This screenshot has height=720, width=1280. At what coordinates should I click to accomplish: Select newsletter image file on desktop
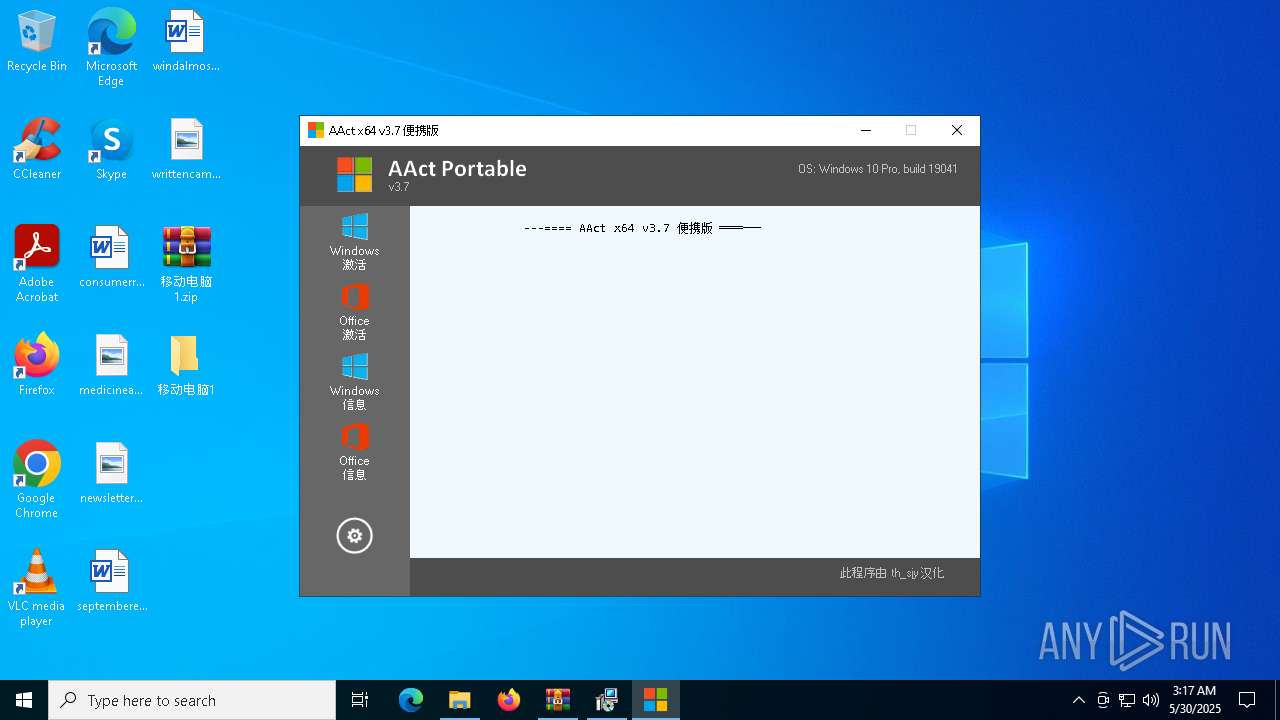pos(111,473)
